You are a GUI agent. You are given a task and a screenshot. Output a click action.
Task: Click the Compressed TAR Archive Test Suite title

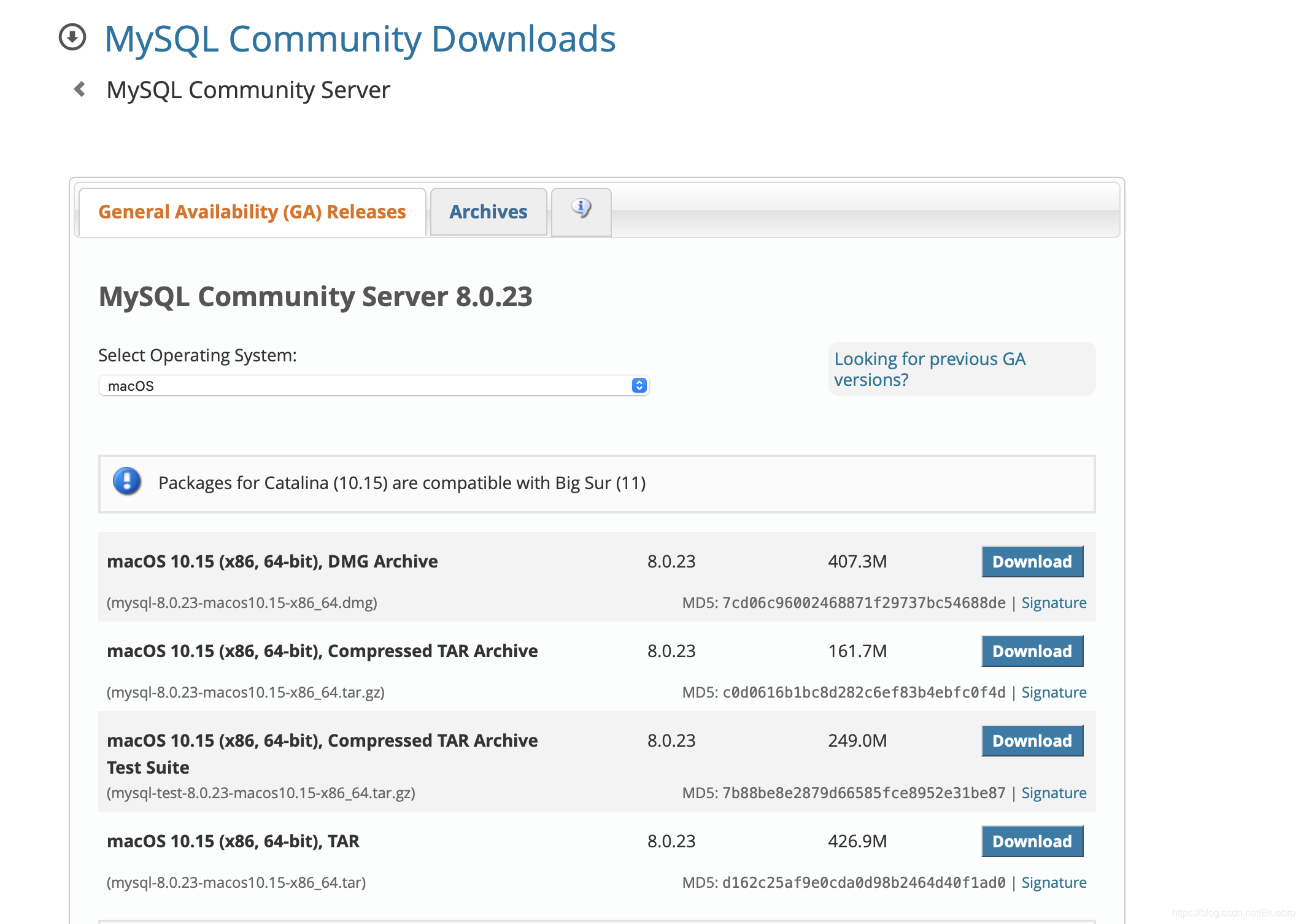tap(322, 753)
